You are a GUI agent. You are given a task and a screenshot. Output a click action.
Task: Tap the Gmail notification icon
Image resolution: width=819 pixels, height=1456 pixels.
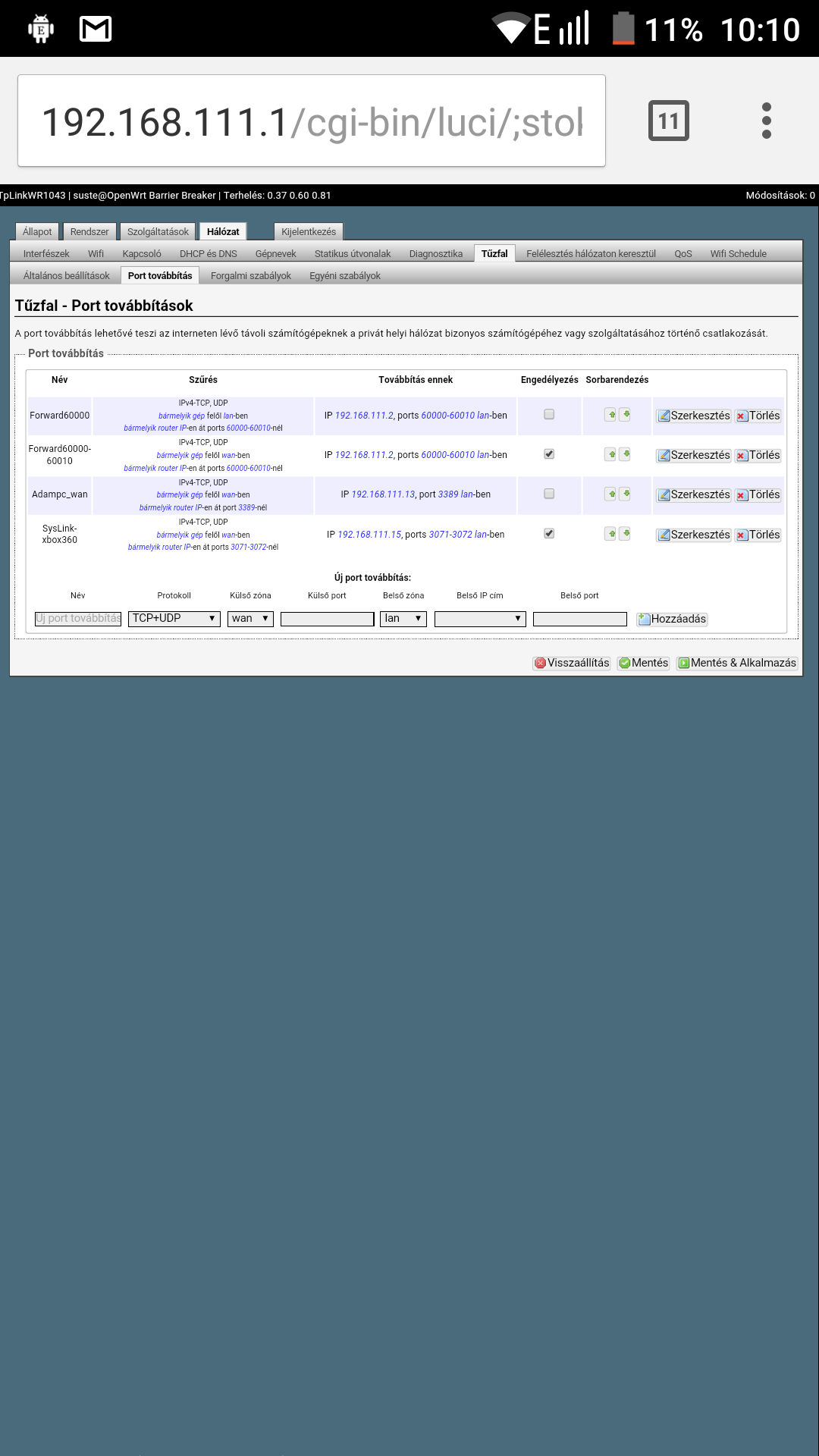tap(96, 29)
